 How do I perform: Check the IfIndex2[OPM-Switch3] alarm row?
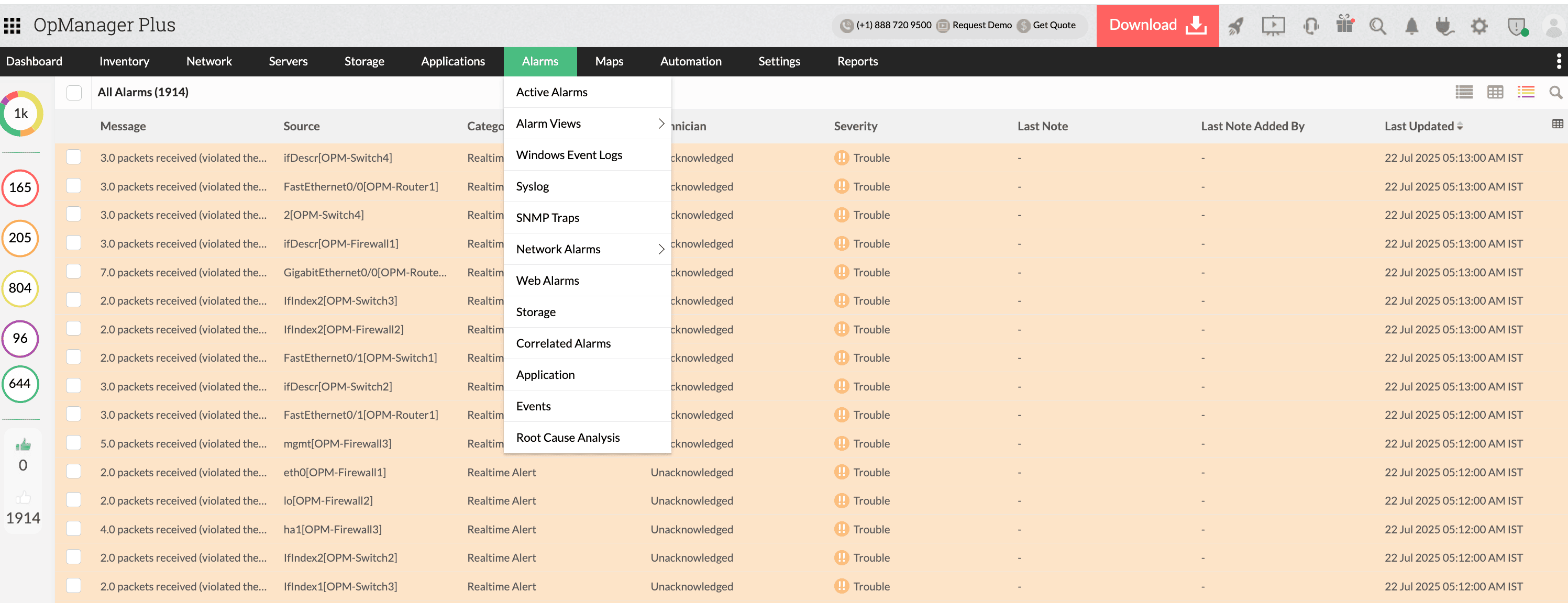74,300
